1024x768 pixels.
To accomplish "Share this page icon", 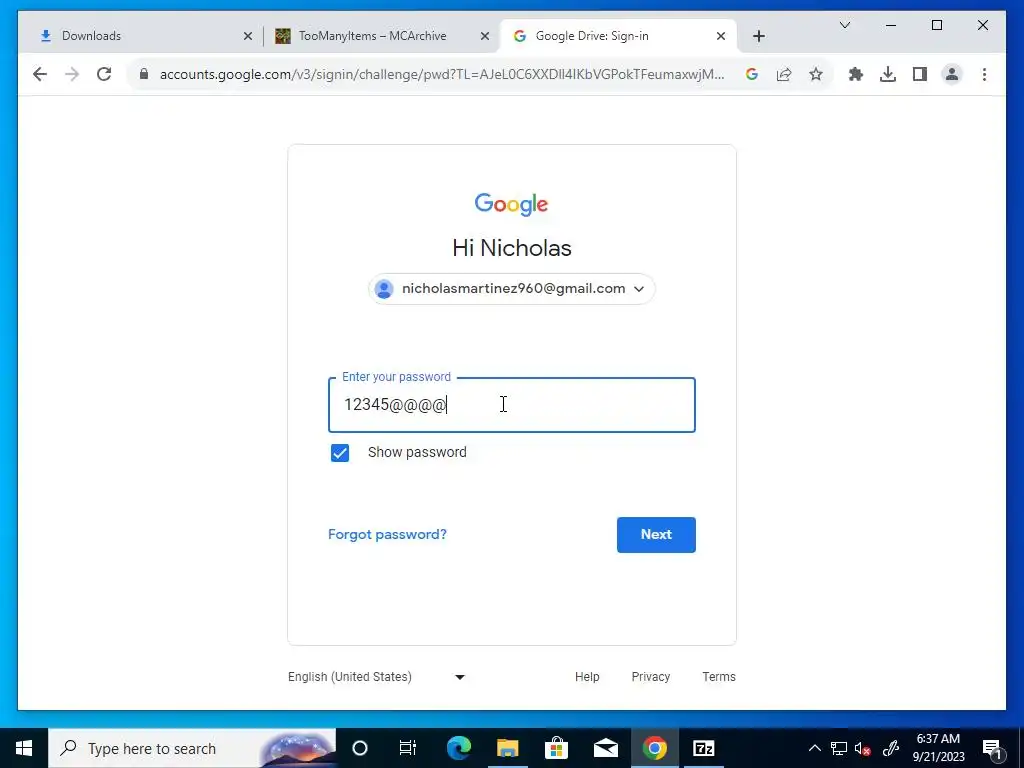I will click(x=784, y=74).
